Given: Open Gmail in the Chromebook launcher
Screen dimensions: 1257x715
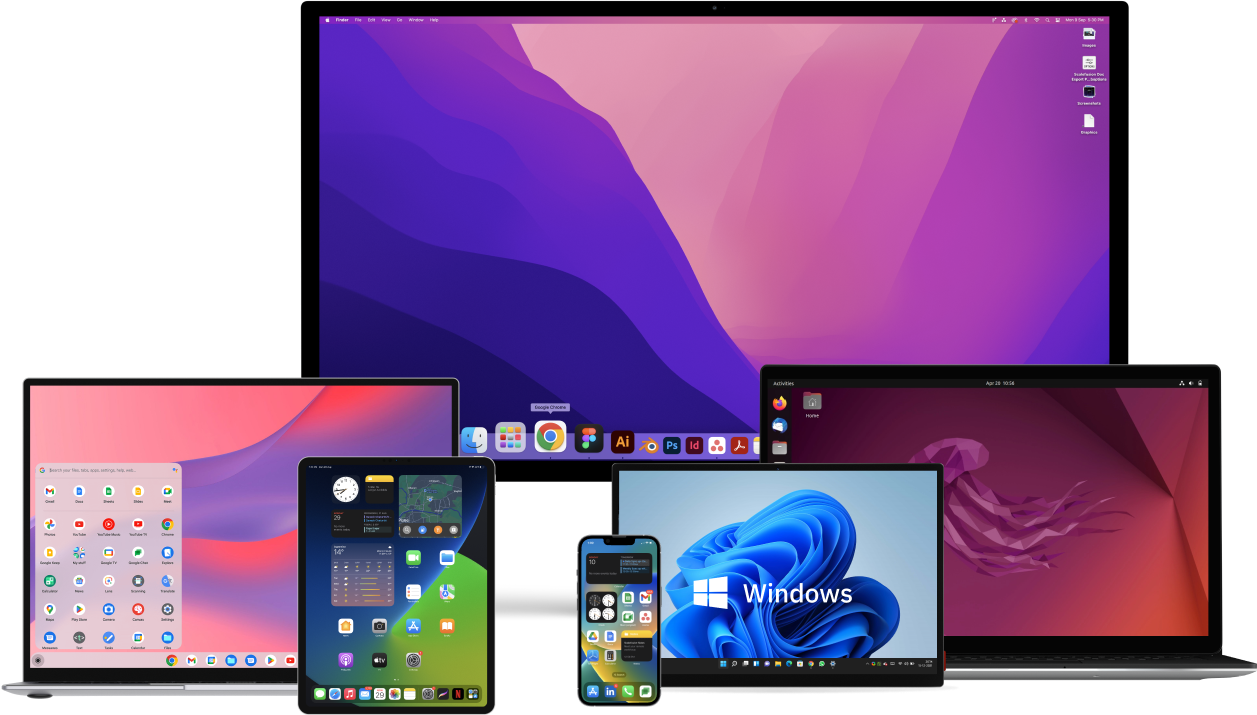Looking at the screenshot, I should 50,492.
